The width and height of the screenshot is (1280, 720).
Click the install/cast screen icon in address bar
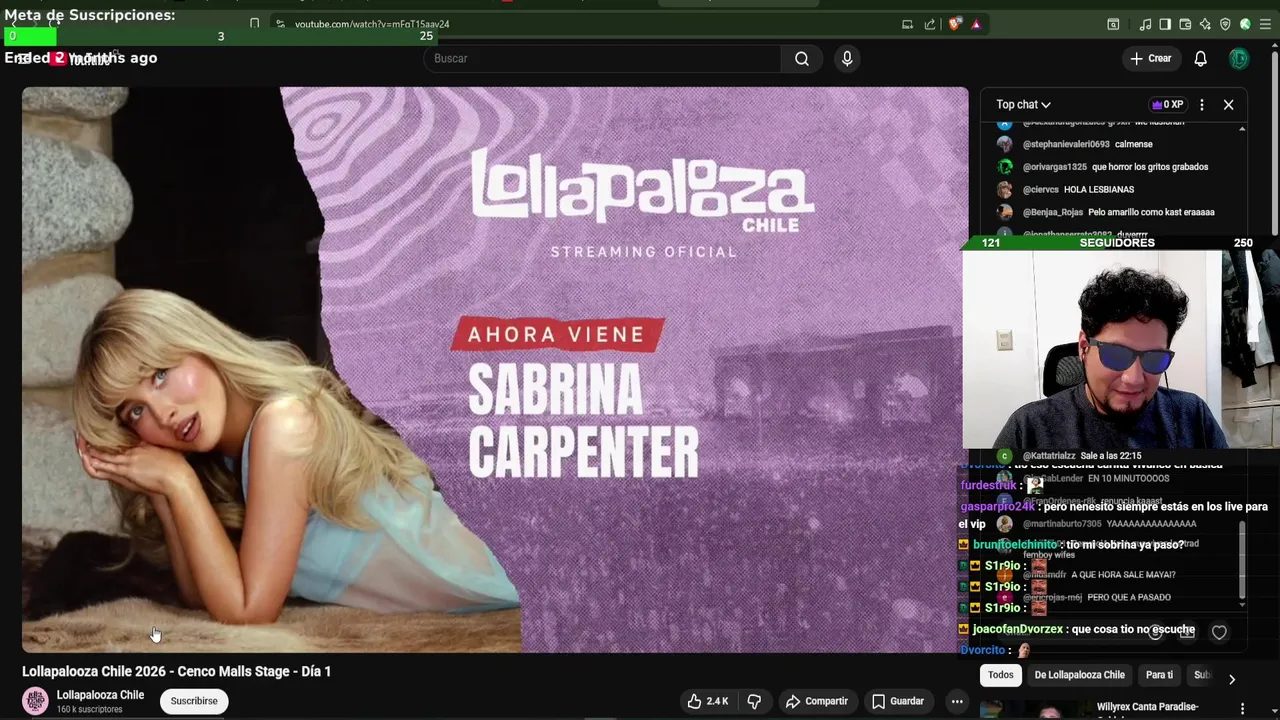coord(907,24)
